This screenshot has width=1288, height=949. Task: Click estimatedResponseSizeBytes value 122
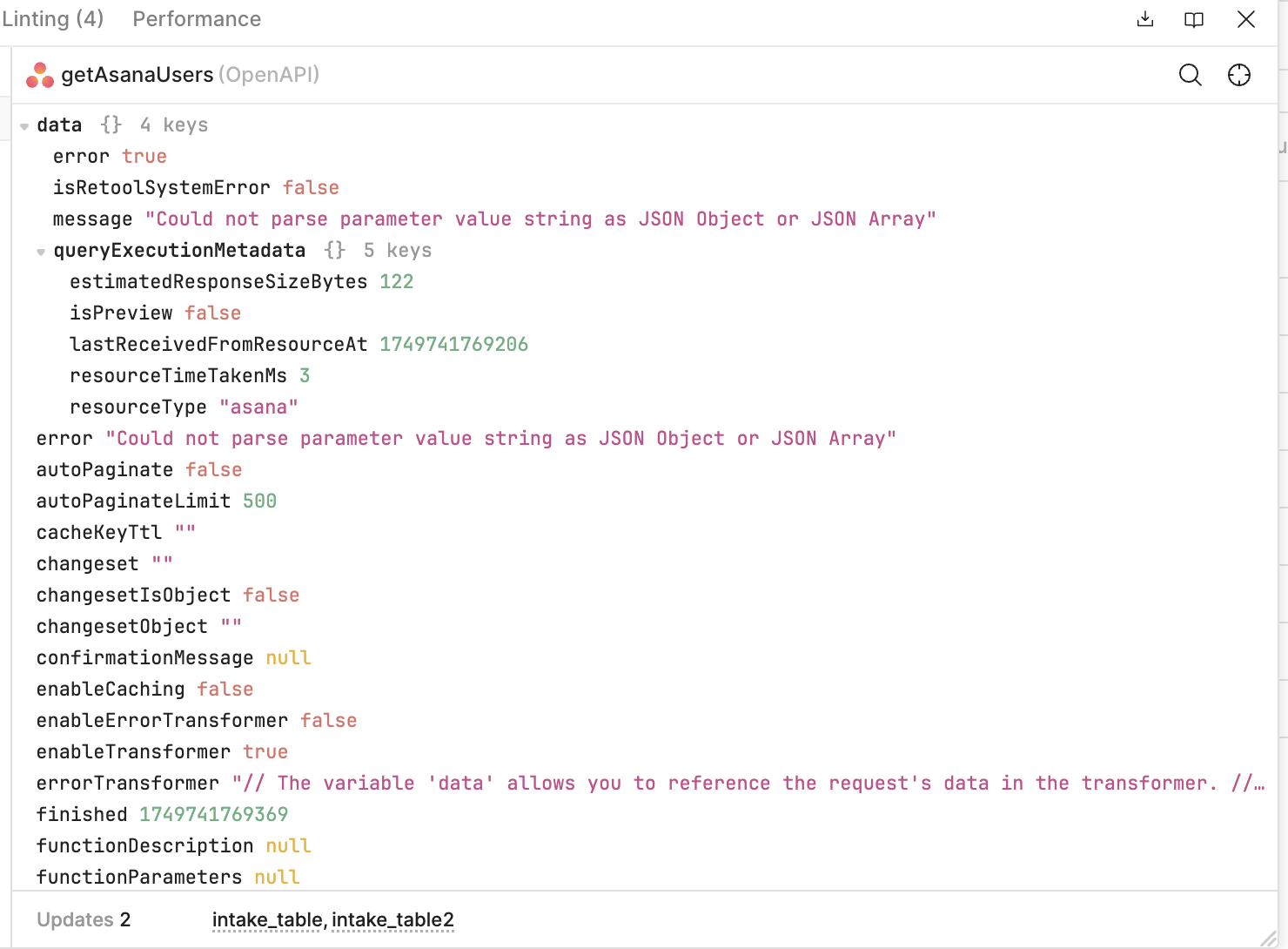click(396, 282)
